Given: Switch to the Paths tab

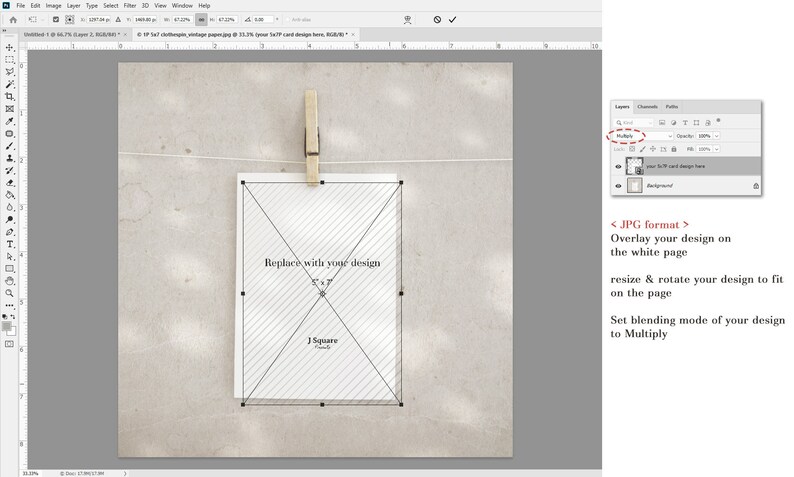Looking at the screenshot, I should pyautogui.click(x=671, y=107).
